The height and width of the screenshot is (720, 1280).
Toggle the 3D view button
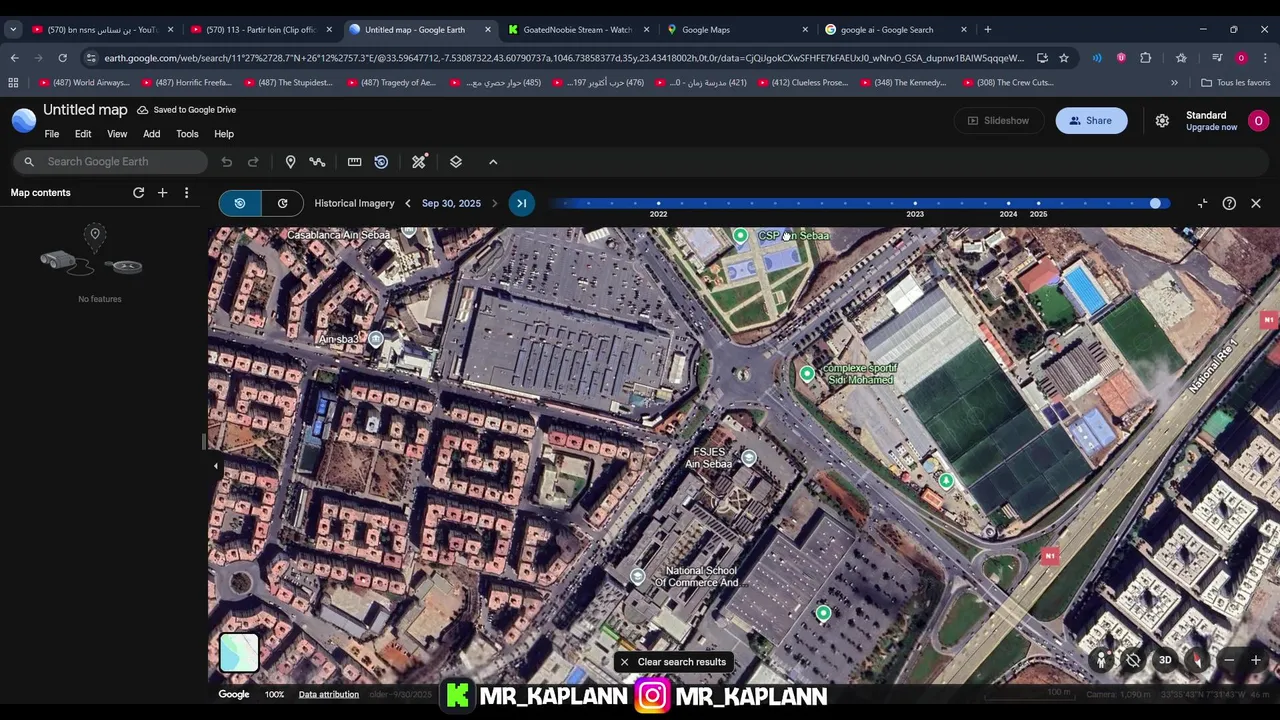[1165, 660]
